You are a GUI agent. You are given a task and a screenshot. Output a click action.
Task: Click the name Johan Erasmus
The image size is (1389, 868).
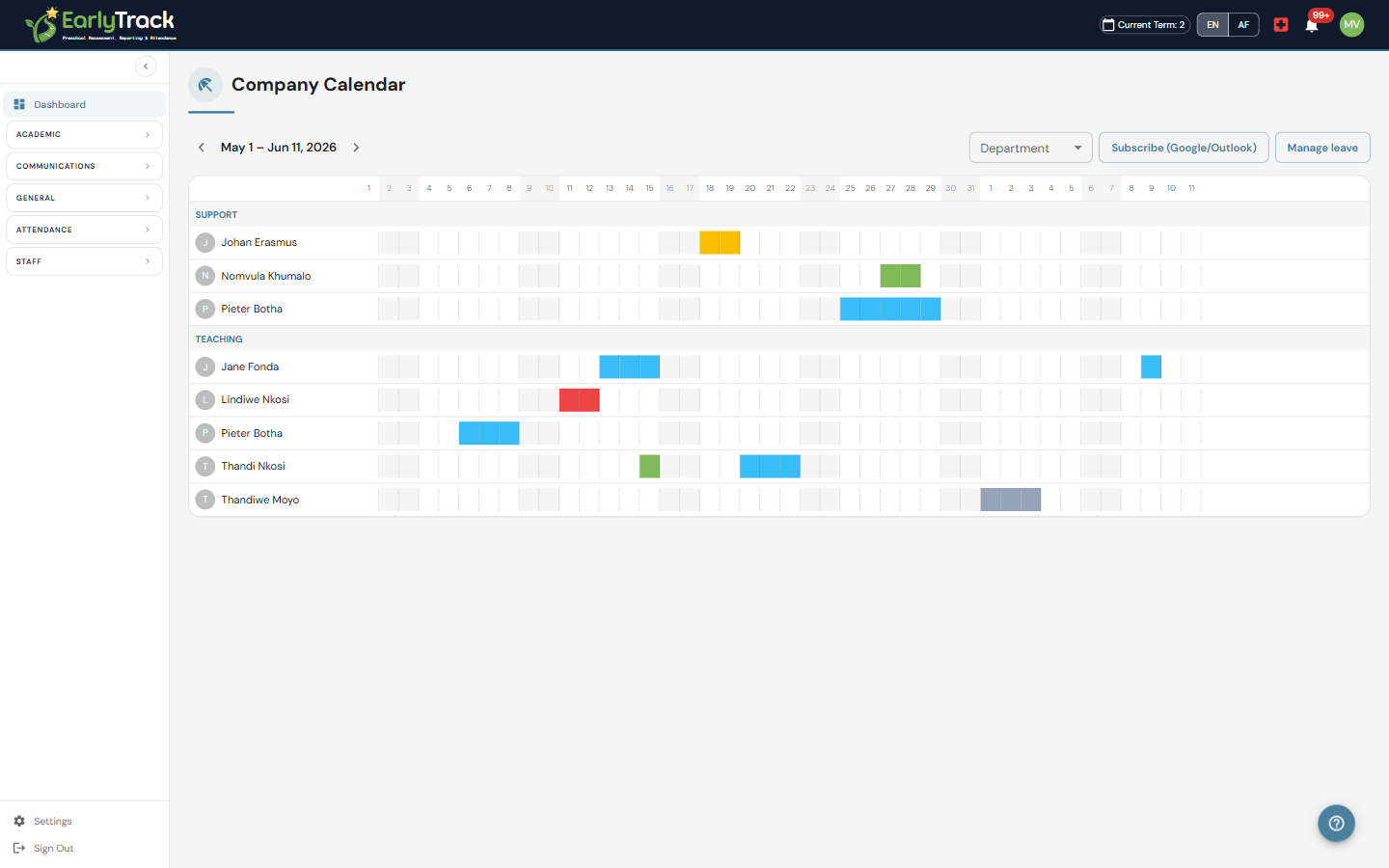click(x=259, y=243)
